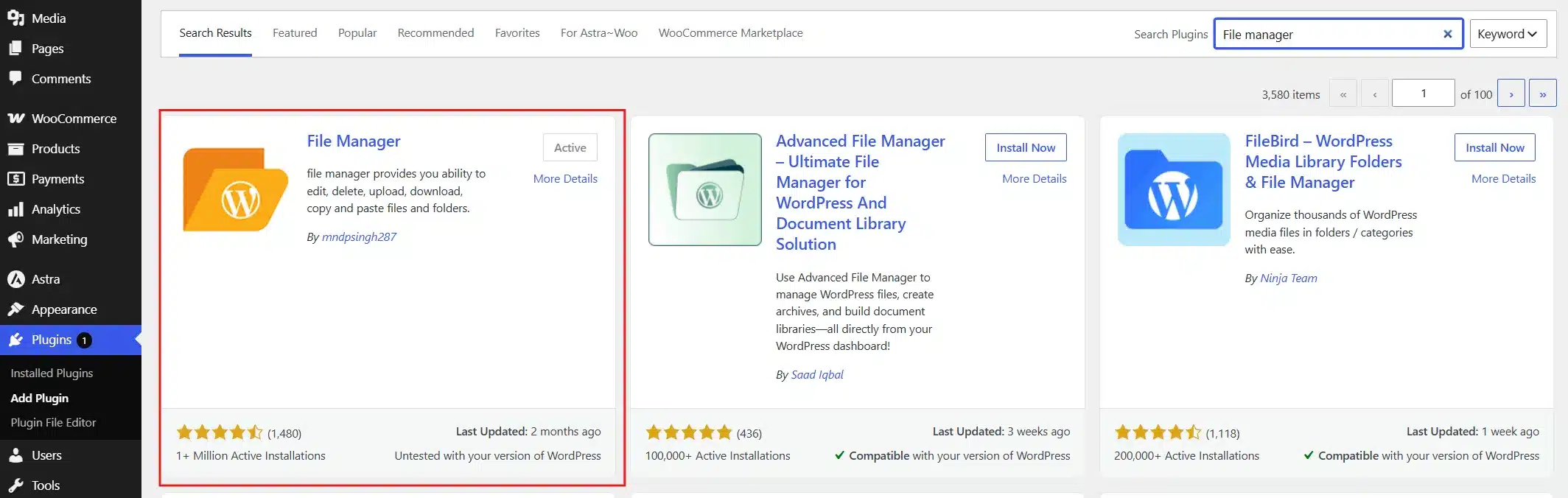The height and width of the screenshot is (498, 1568).
Task: Clear the plugin search field with X
Action: pyautogui.click(x=1447, y=34)
